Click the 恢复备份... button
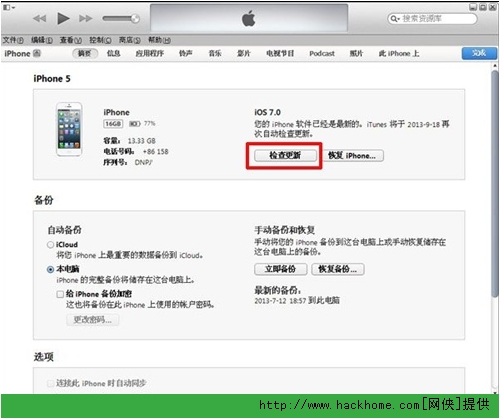 pyautogui.click(x=338, y=269)
